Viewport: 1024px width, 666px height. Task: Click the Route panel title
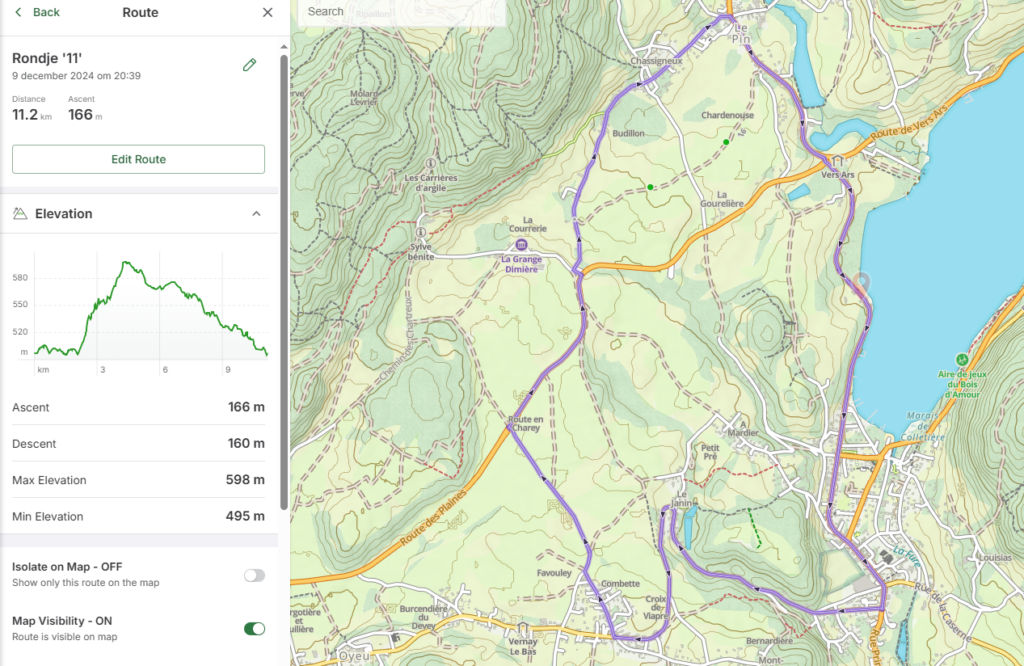(x=140, y=13)
